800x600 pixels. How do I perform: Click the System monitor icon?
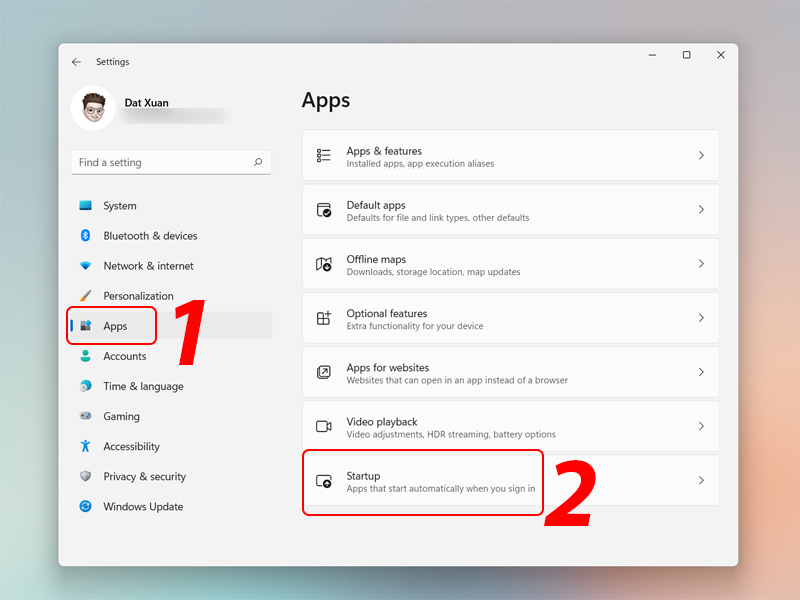[x=85, y=206]
